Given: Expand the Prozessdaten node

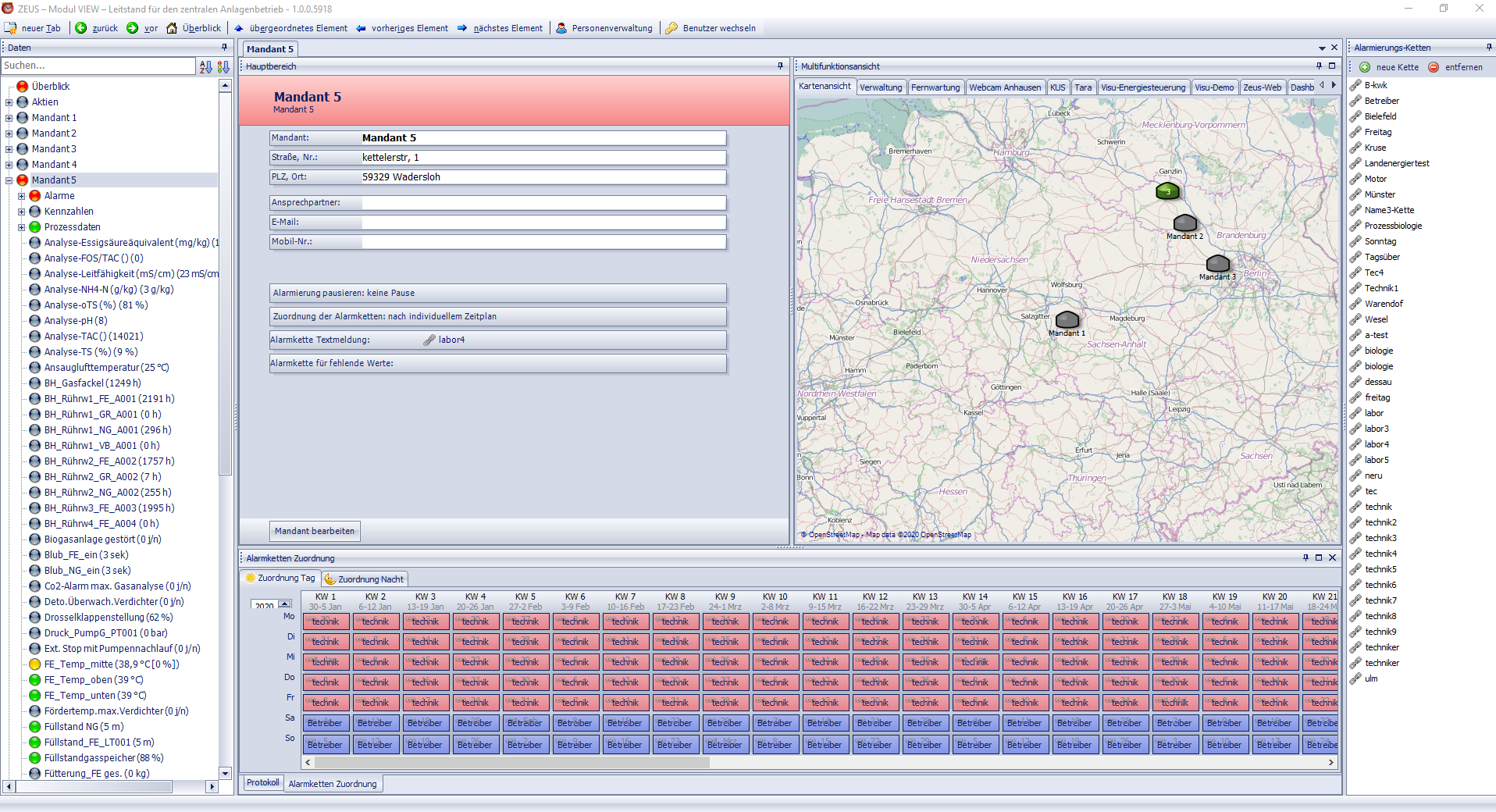Looking at the screenshot, I should (22, 227).
